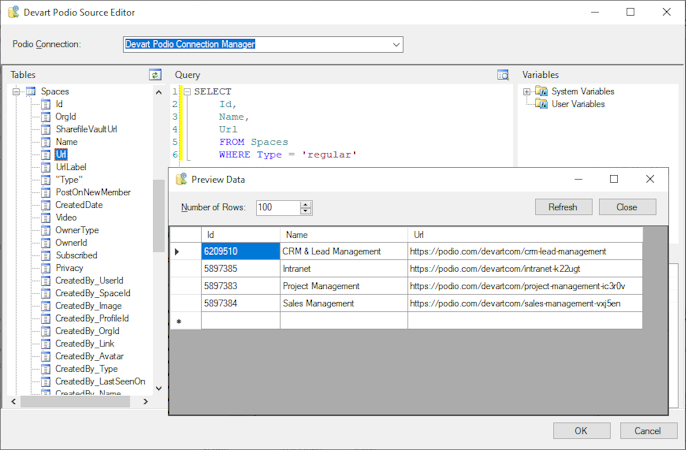Image resolution: width=686 pixels, height=450 pixels.
Task: Increase the Number of Rows with the up arrow
Action: point(306,204)
